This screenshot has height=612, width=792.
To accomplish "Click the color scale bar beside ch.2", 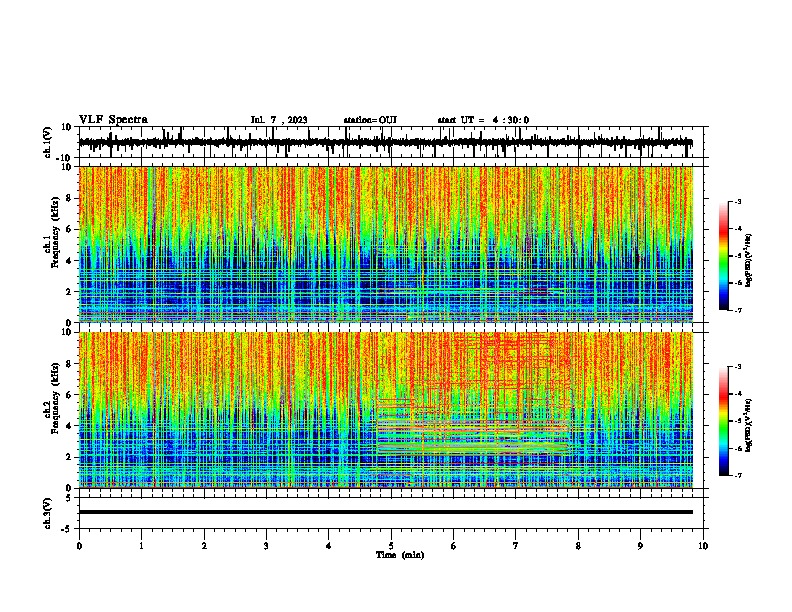I will click(723, 421).
